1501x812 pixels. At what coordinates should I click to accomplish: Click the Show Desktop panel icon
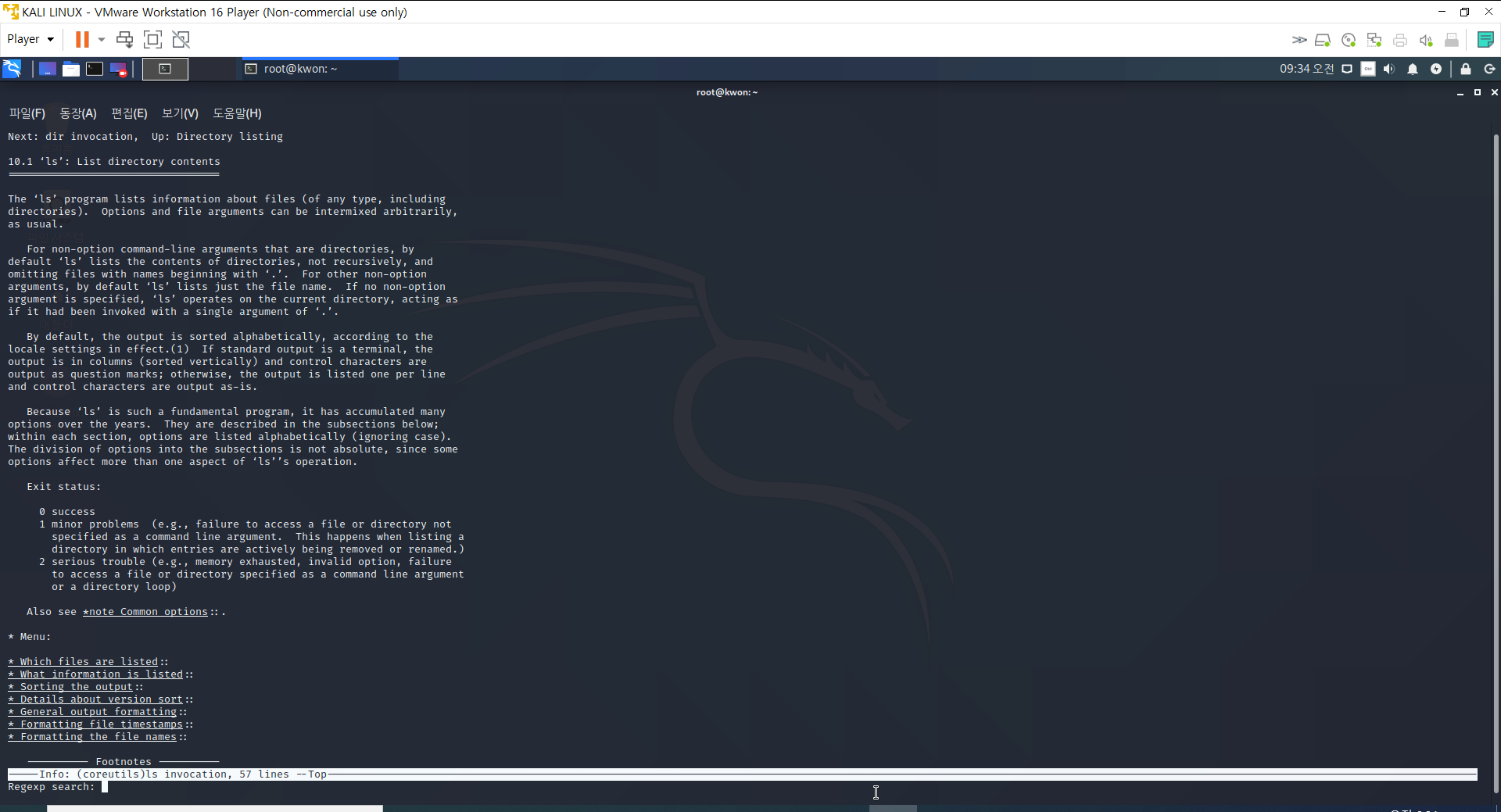tap(47, 69)
